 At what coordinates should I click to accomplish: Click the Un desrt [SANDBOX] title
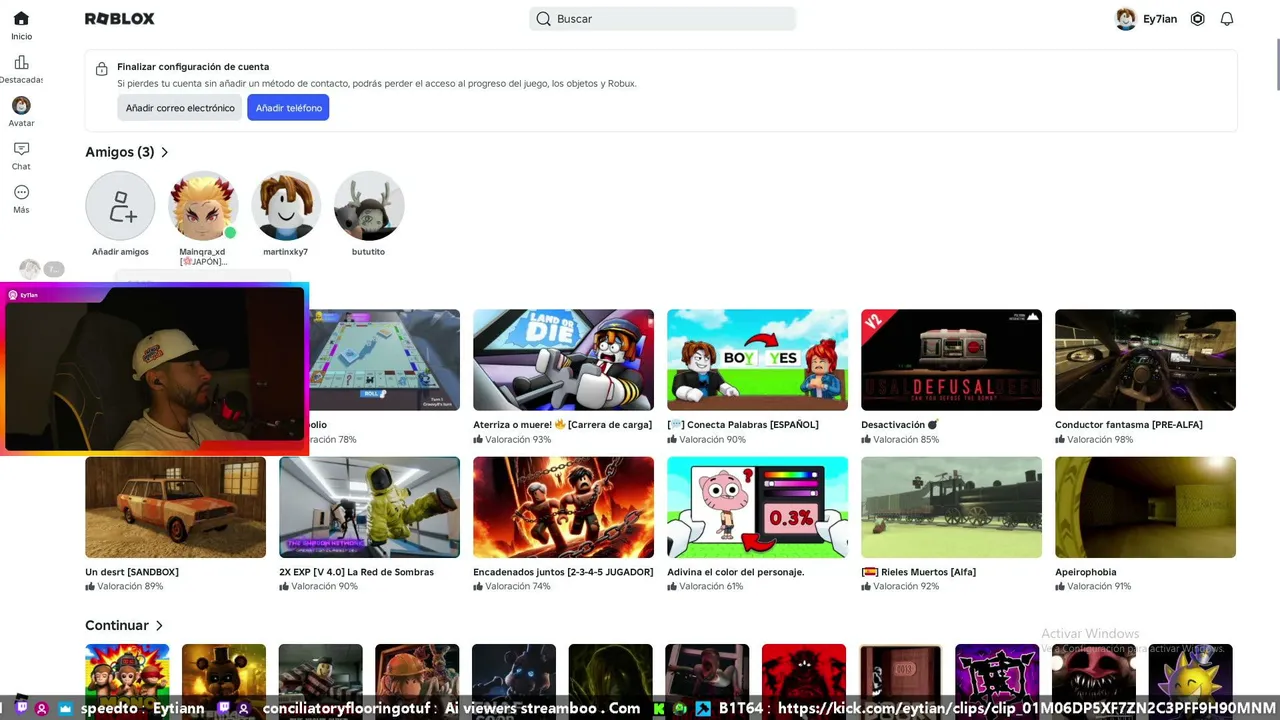click(132, 572)
